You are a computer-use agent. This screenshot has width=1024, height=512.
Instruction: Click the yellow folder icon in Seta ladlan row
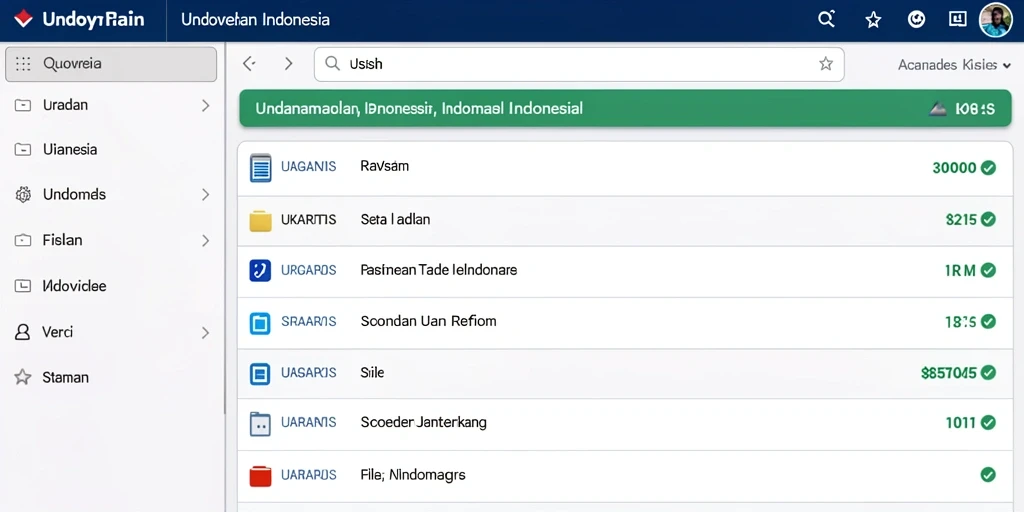click(261, 221)
